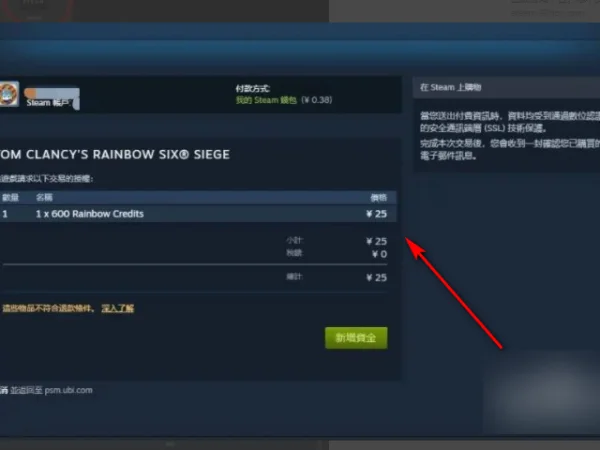Screen dimensions: 600x450
Task: Click the 價格 price column header
Action: pos(378,197)
